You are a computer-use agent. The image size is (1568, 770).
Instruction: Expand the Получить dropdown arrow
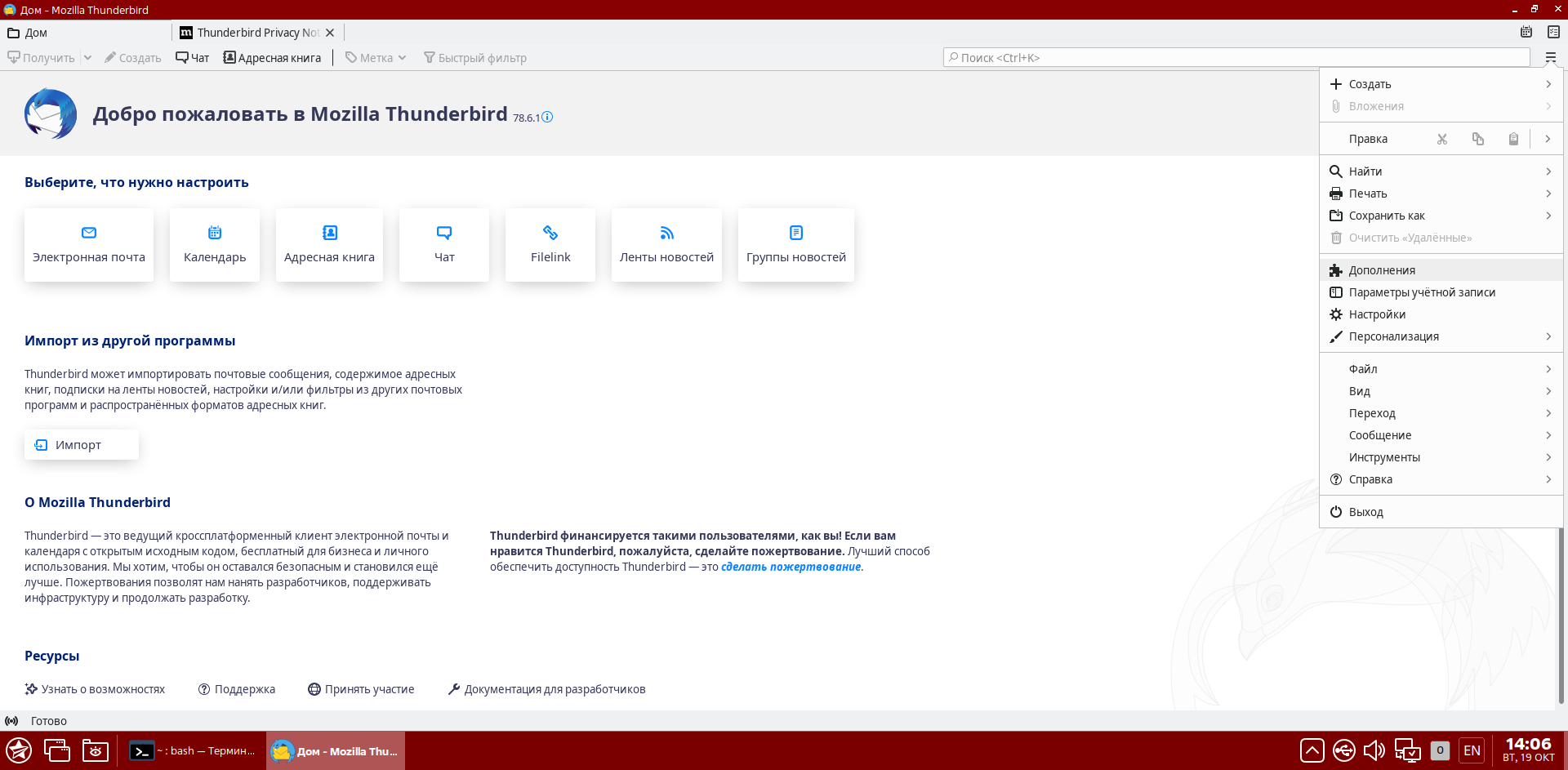(x=87, y=58)
